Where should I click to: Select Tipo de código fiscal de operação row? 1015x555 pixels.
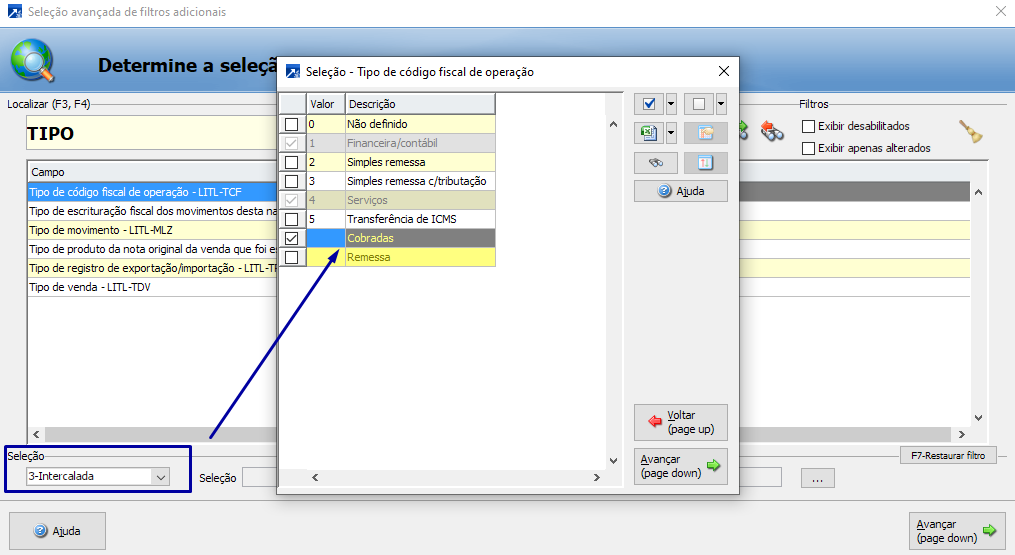153,192
